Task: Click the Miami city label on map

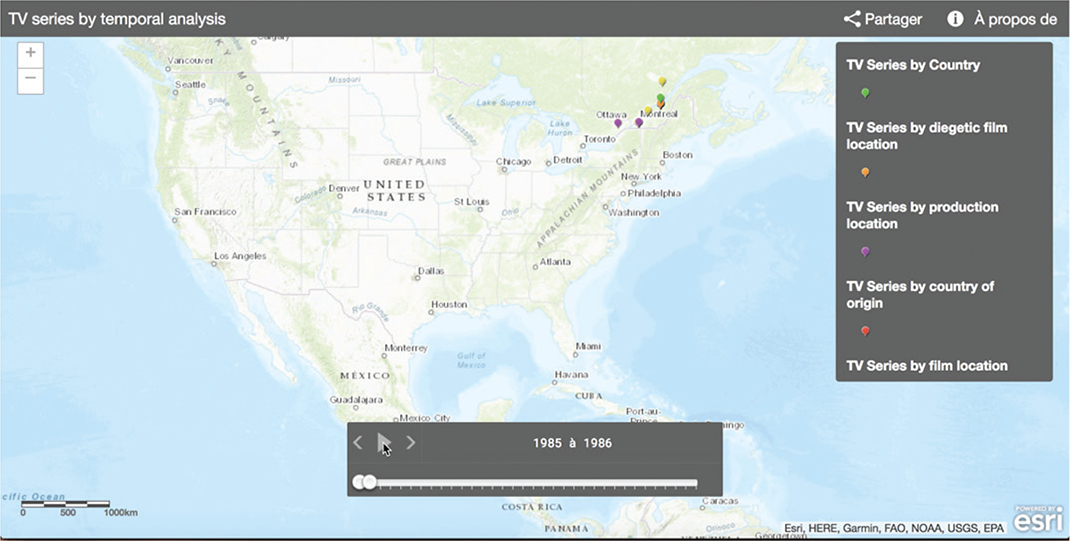Action: click(x=588, y=346)
